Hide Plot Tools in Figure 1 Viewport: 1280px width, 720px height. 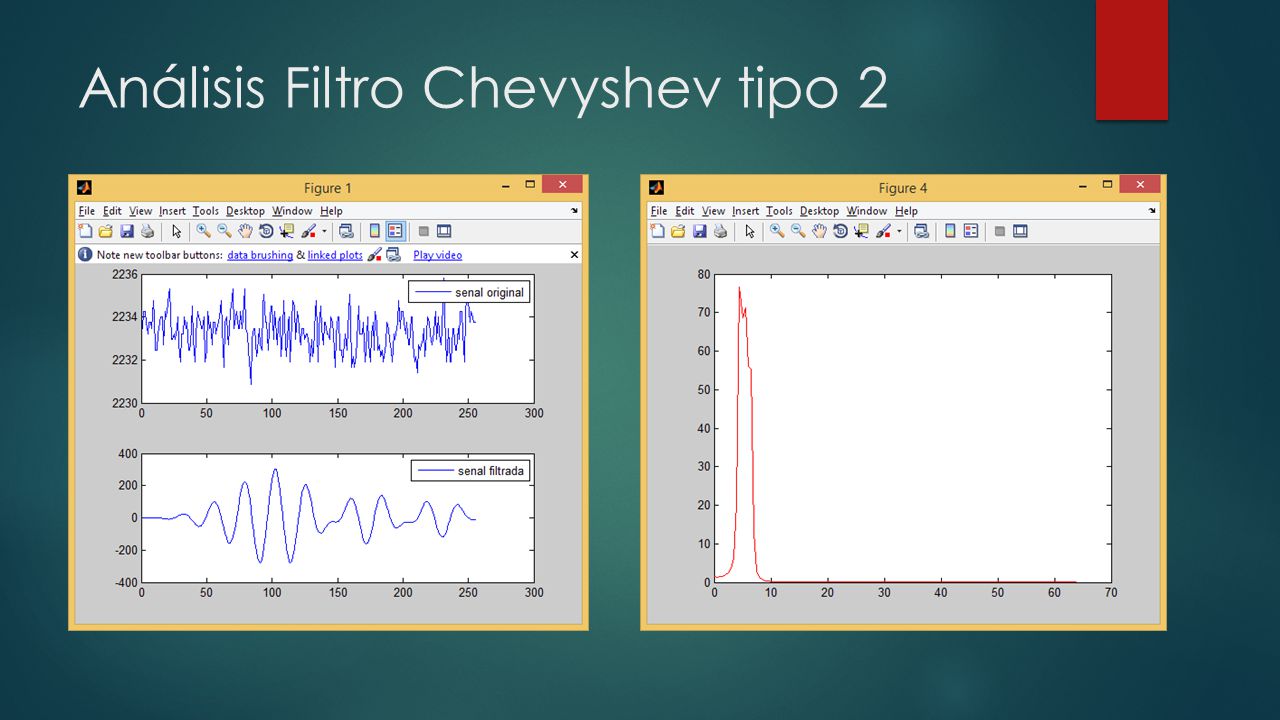(x=423, y=231)
